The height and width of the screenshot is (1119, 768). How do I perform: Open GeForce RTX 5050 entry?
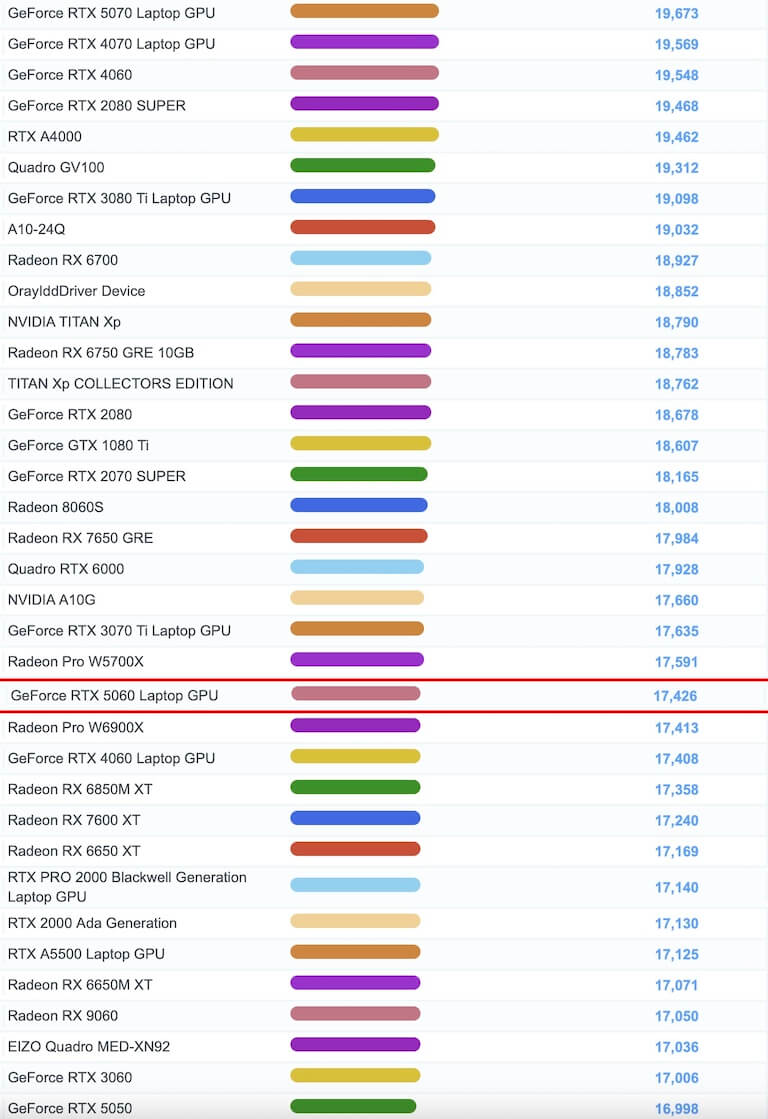click(70, 1108)
